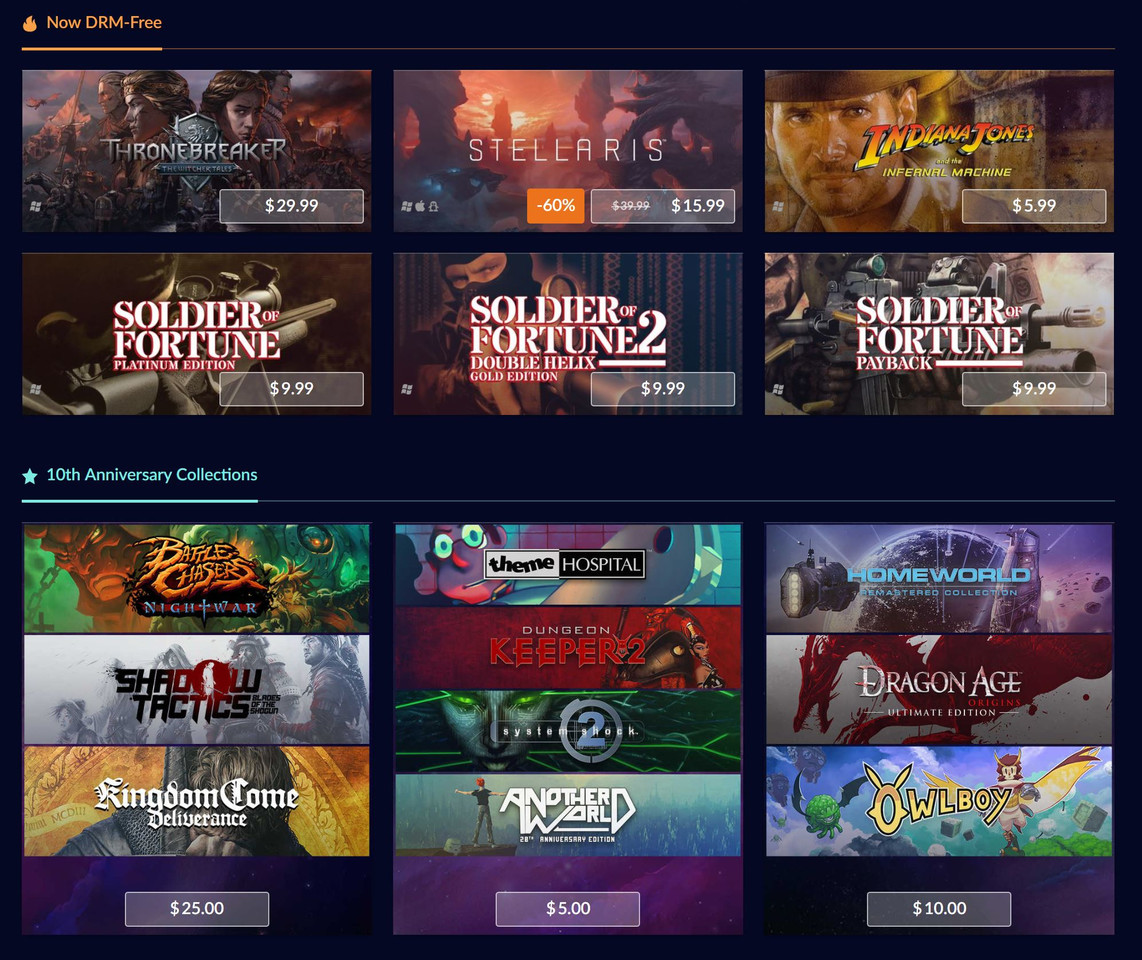This screenshot has width=1142, height=960.
Task: Open the Owlboy banner
Action: [x=939, y=801]
